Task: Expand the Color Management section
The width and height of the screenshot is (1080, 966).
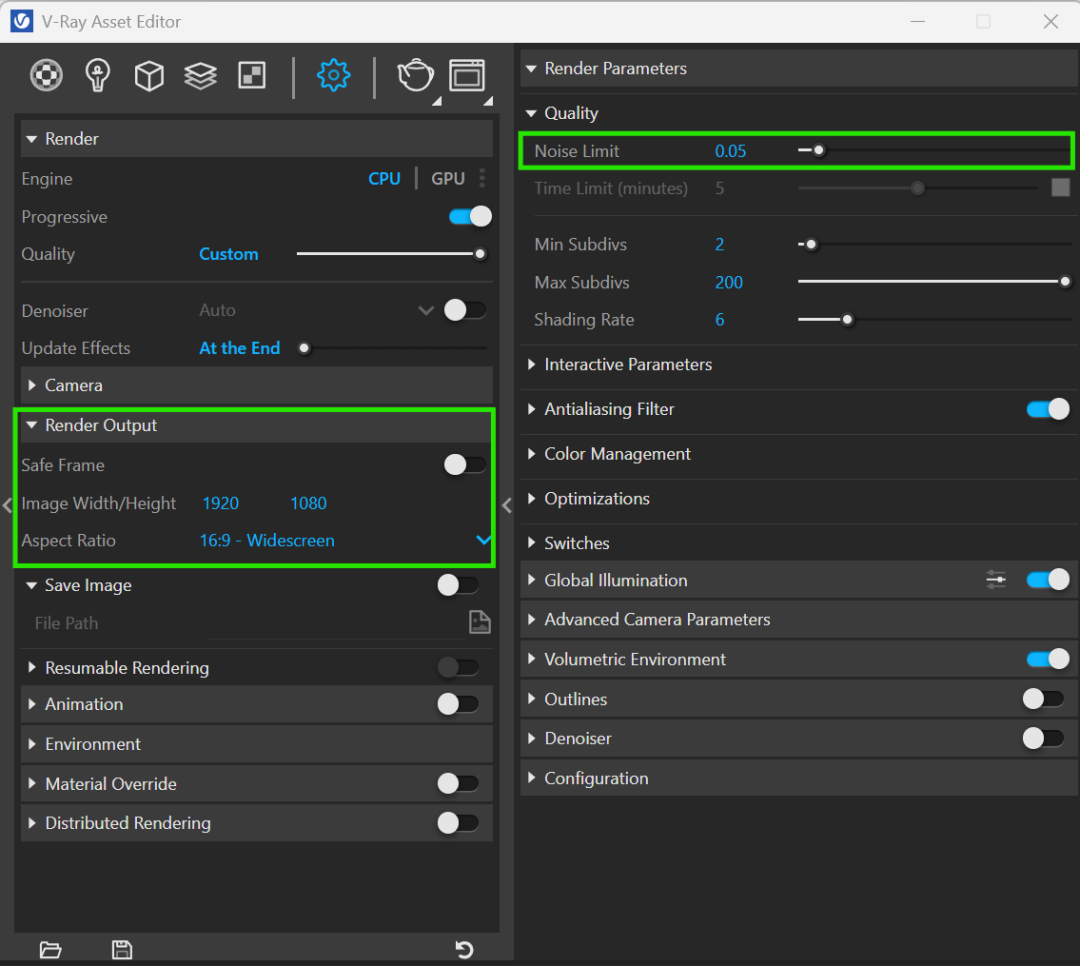Action: 617,454
